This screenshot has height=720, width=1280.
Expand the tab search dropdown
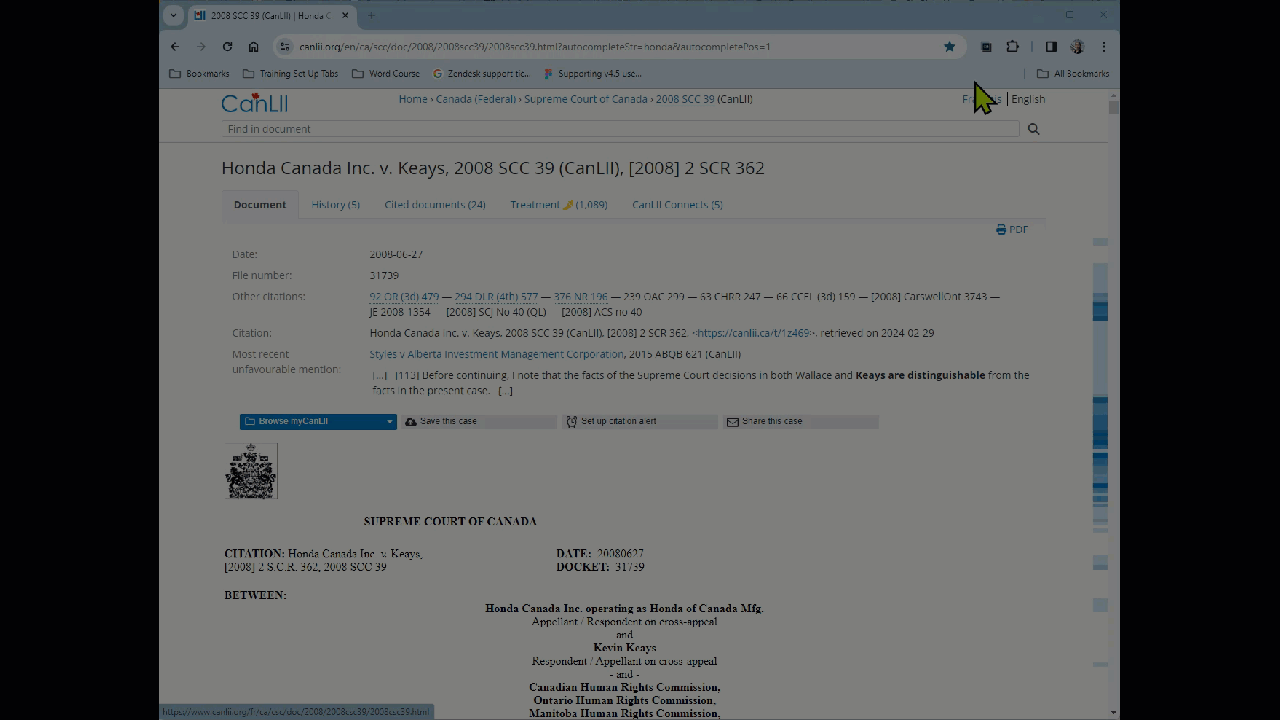coord(174,15)
